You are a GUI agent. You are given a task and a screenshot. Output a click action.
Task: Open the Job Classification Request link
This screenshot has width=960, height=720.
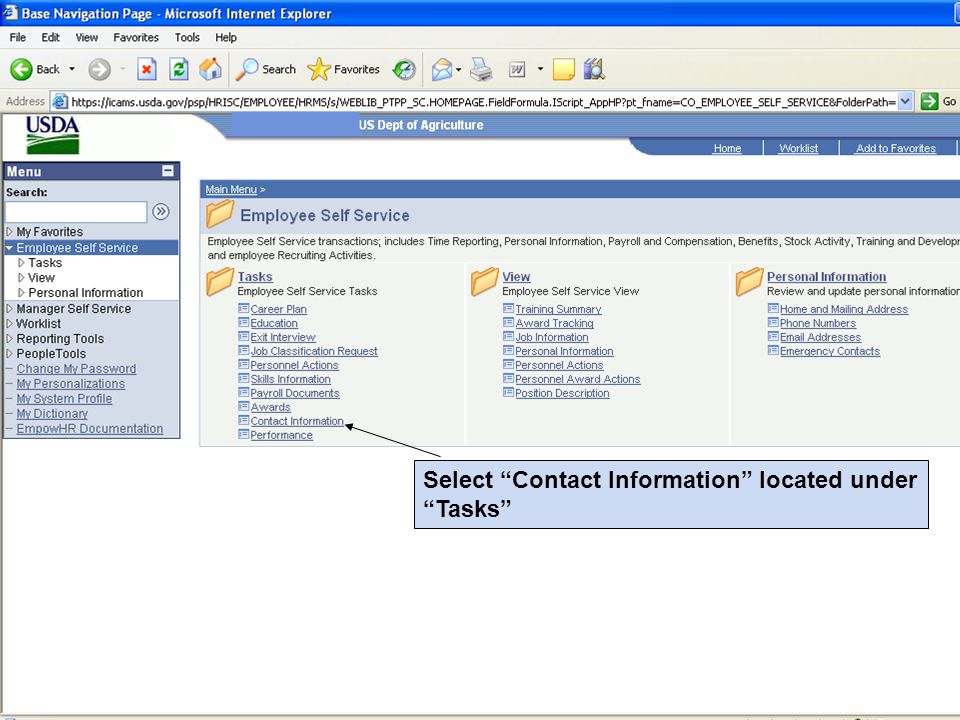click(x=314, y=351)
